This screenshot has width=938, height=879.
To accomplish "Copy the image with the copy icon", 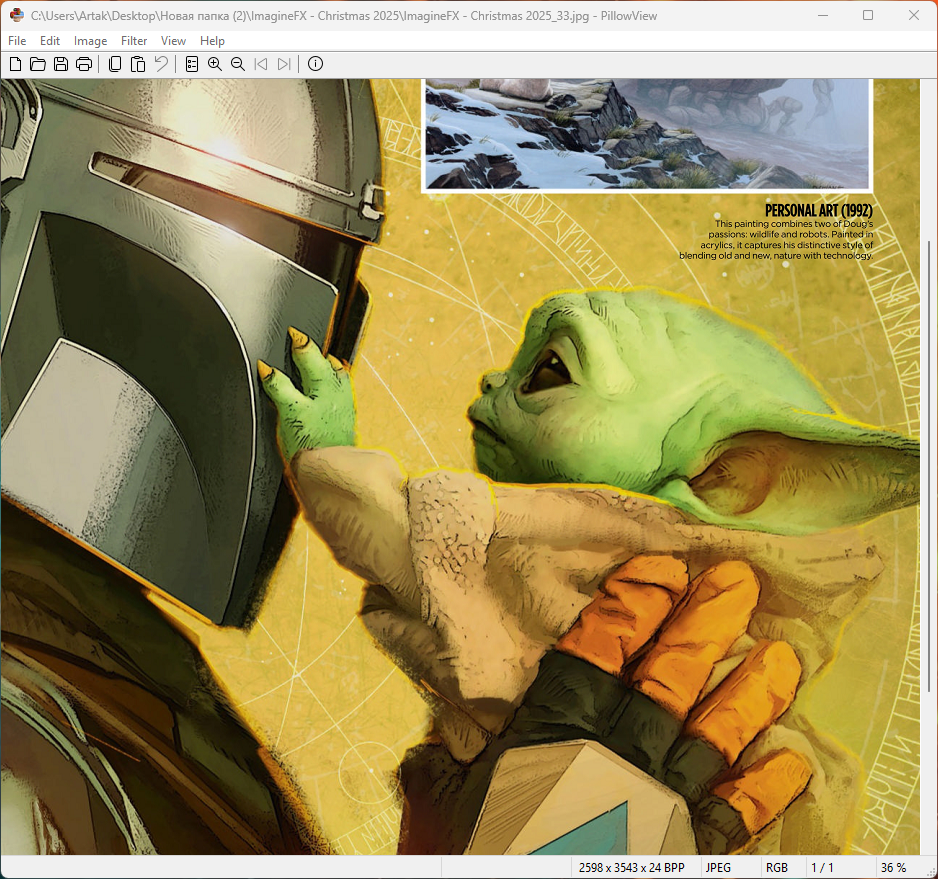I will pyautogui.click(x=115, y=64).
